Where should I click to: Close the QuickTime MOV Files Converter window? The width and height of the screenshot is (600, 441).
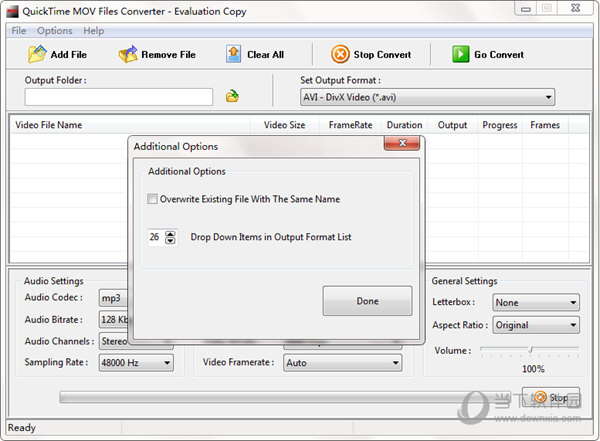tap(575, 8)
